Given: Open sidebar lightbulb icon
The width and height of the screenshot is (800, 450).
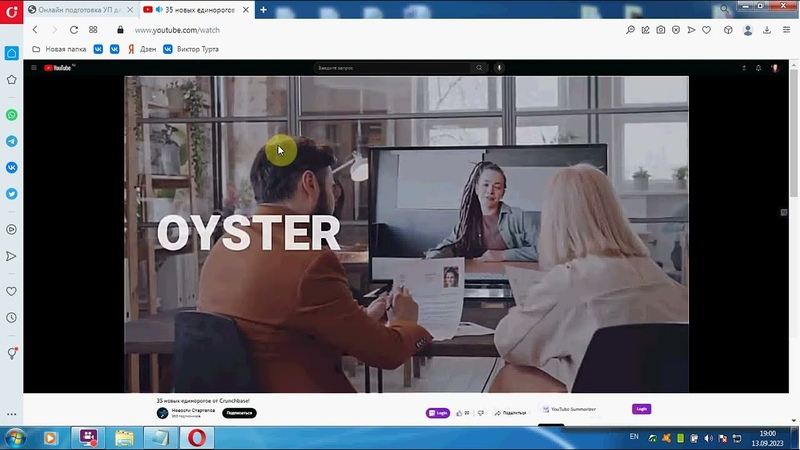Looking at the screenshot, I should (12, 353).
